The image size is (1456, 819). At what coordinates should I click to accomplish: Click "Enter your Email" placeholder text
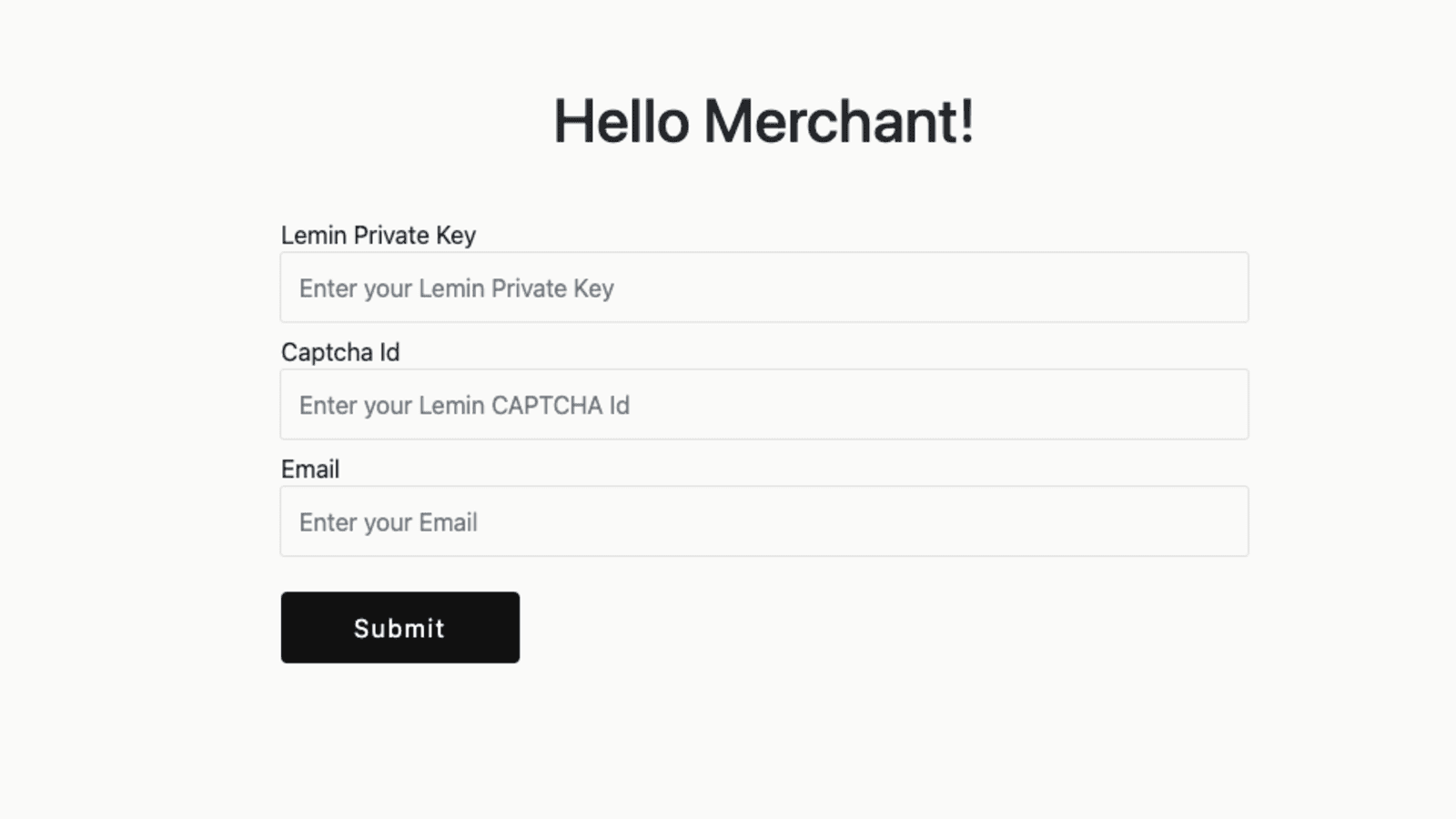pyautogui.click(x=388, y=522)
